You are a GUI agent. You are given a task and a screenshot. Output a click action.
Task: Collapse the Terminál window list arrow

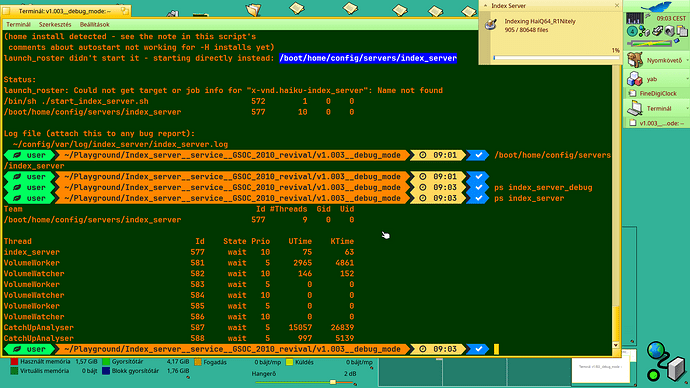click(x=687, y=108)
